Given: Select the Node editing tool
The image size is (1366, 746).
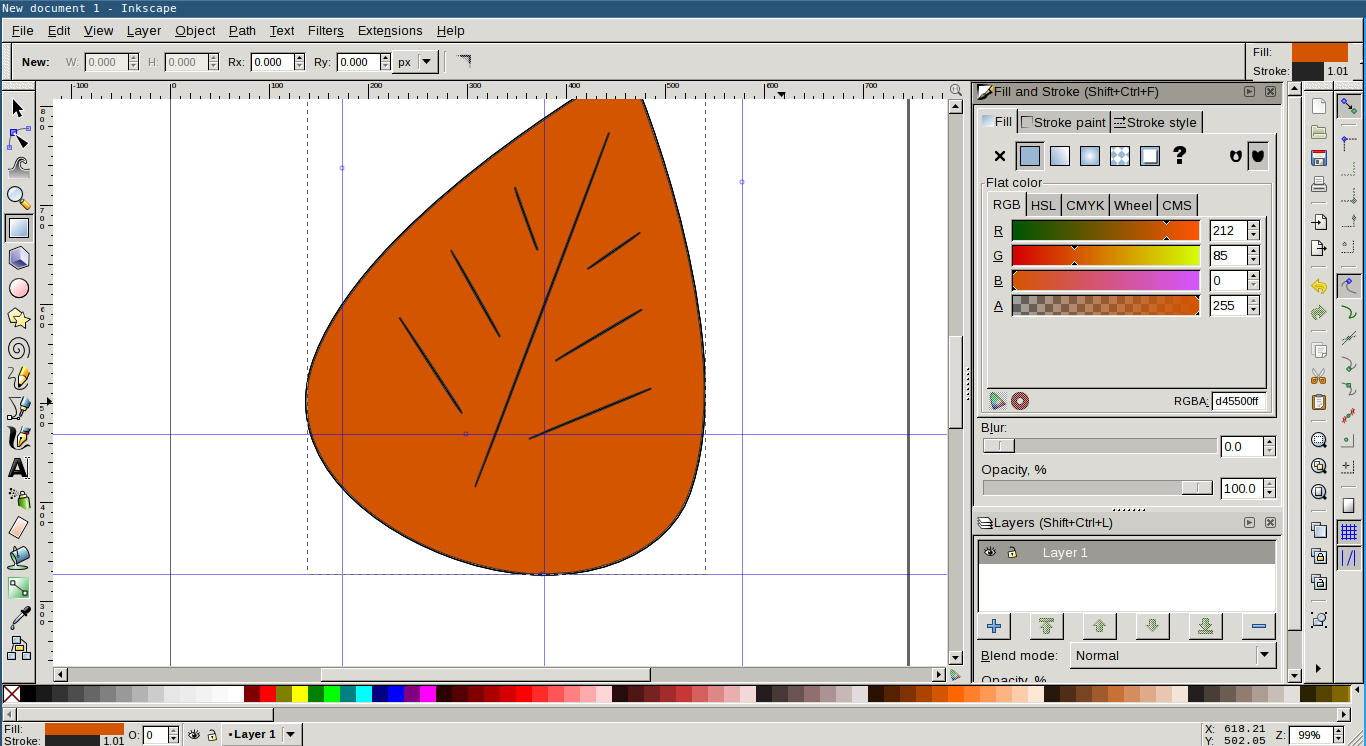Looking at the screenshot, I should coord(18,138).
